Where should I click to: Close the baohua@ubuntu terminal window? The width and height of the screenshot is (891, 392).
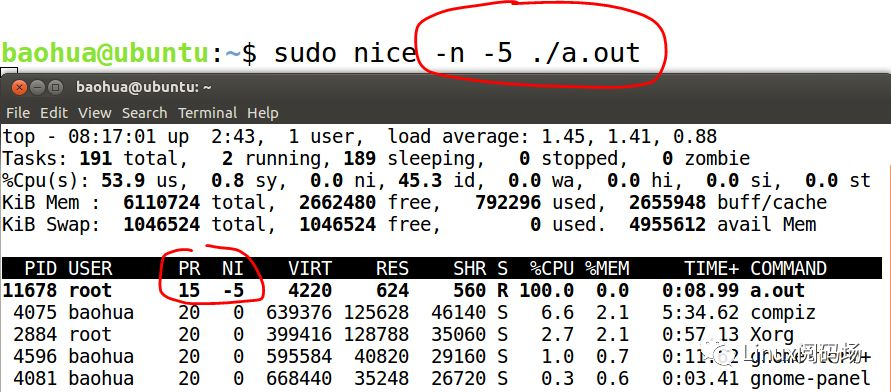coord(19,87)
